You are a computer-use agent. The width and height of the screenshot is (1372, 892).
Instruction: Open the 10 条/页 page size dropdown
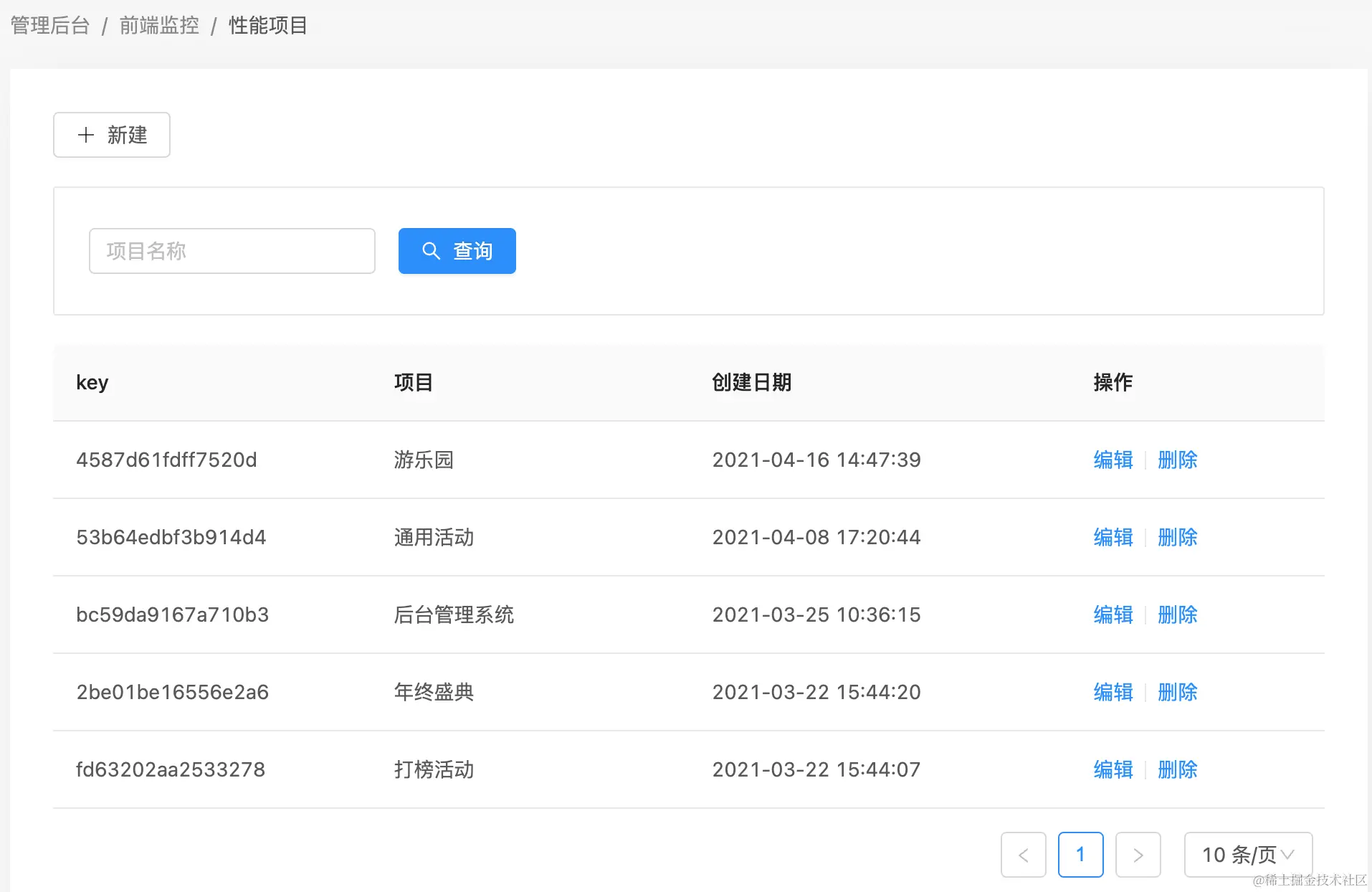[1249, 855]
